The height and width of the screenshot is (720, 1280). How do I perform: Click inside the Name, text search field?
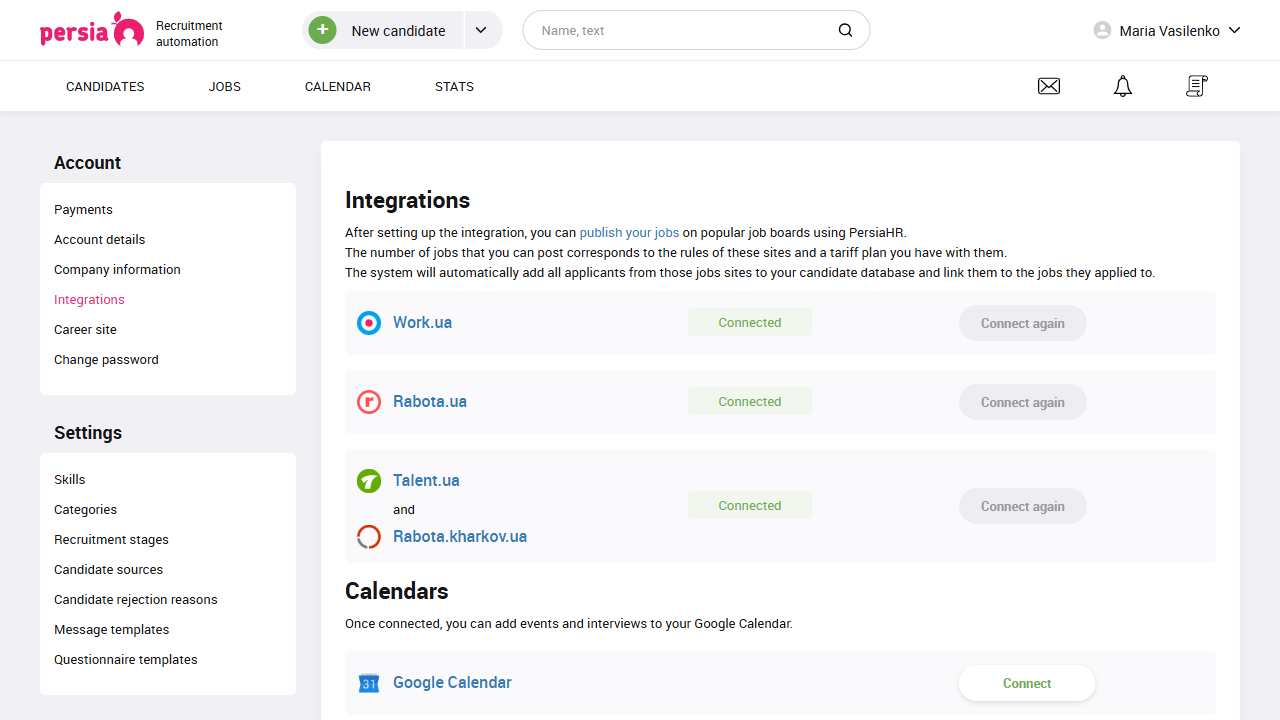click(650, 30)
